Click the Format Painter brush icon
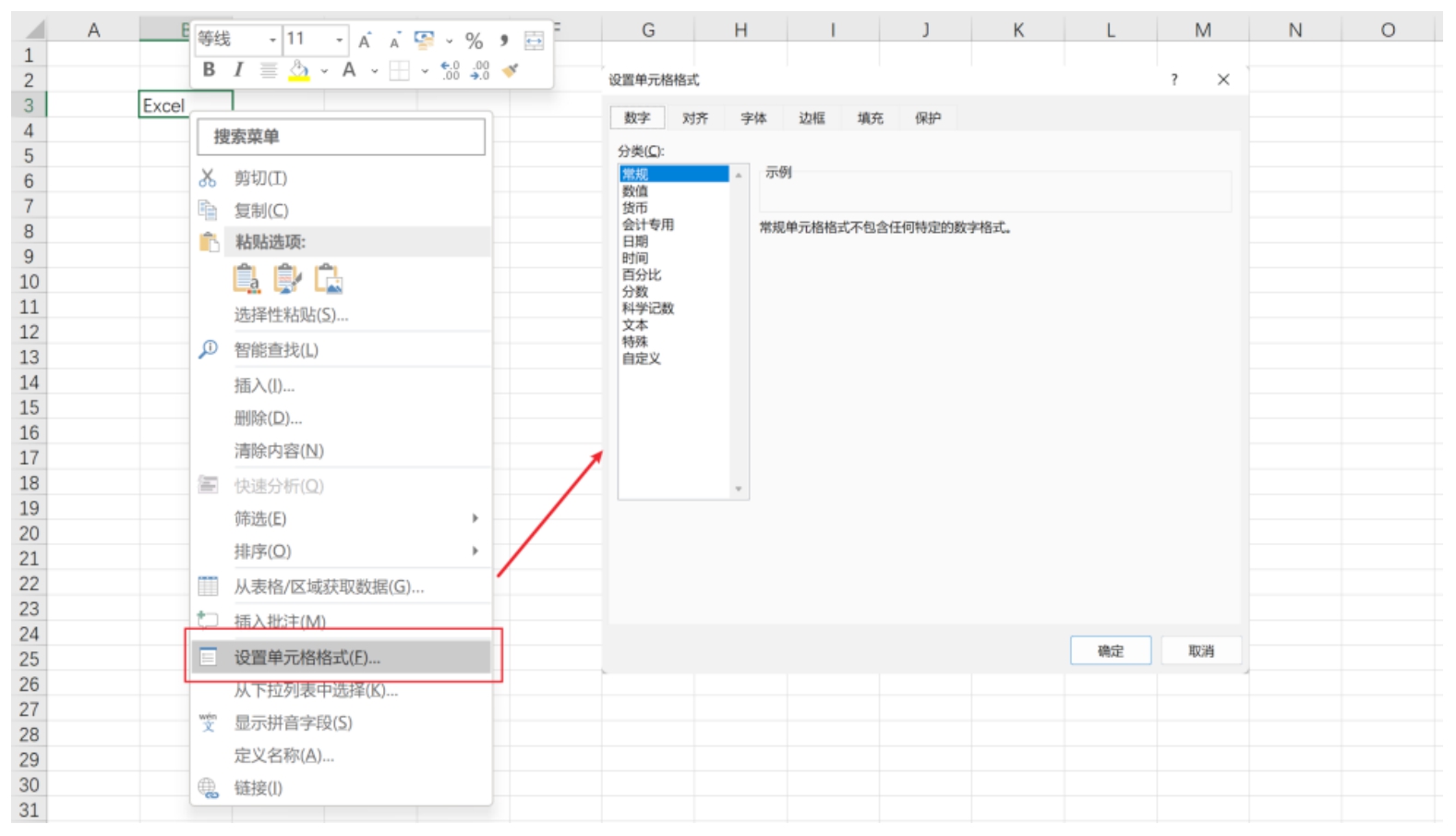 511,70
